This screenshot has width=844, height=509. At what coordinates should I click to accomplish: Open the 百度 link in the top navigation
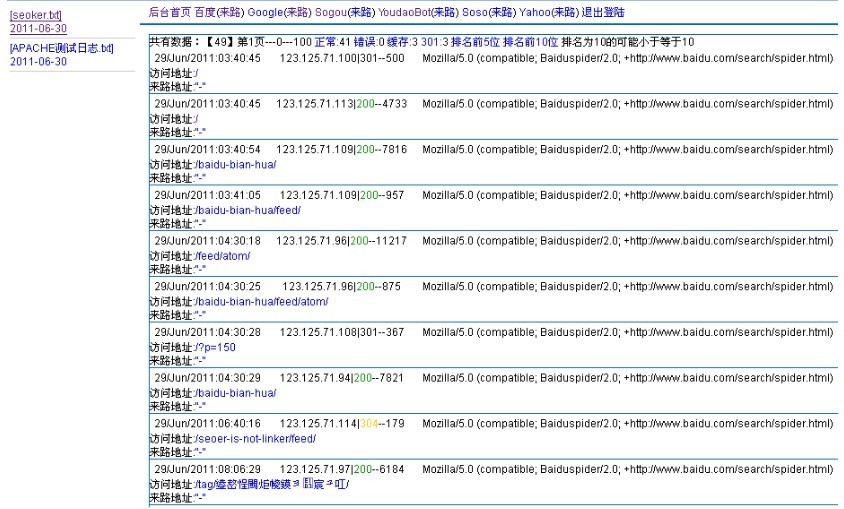point(205,12)
